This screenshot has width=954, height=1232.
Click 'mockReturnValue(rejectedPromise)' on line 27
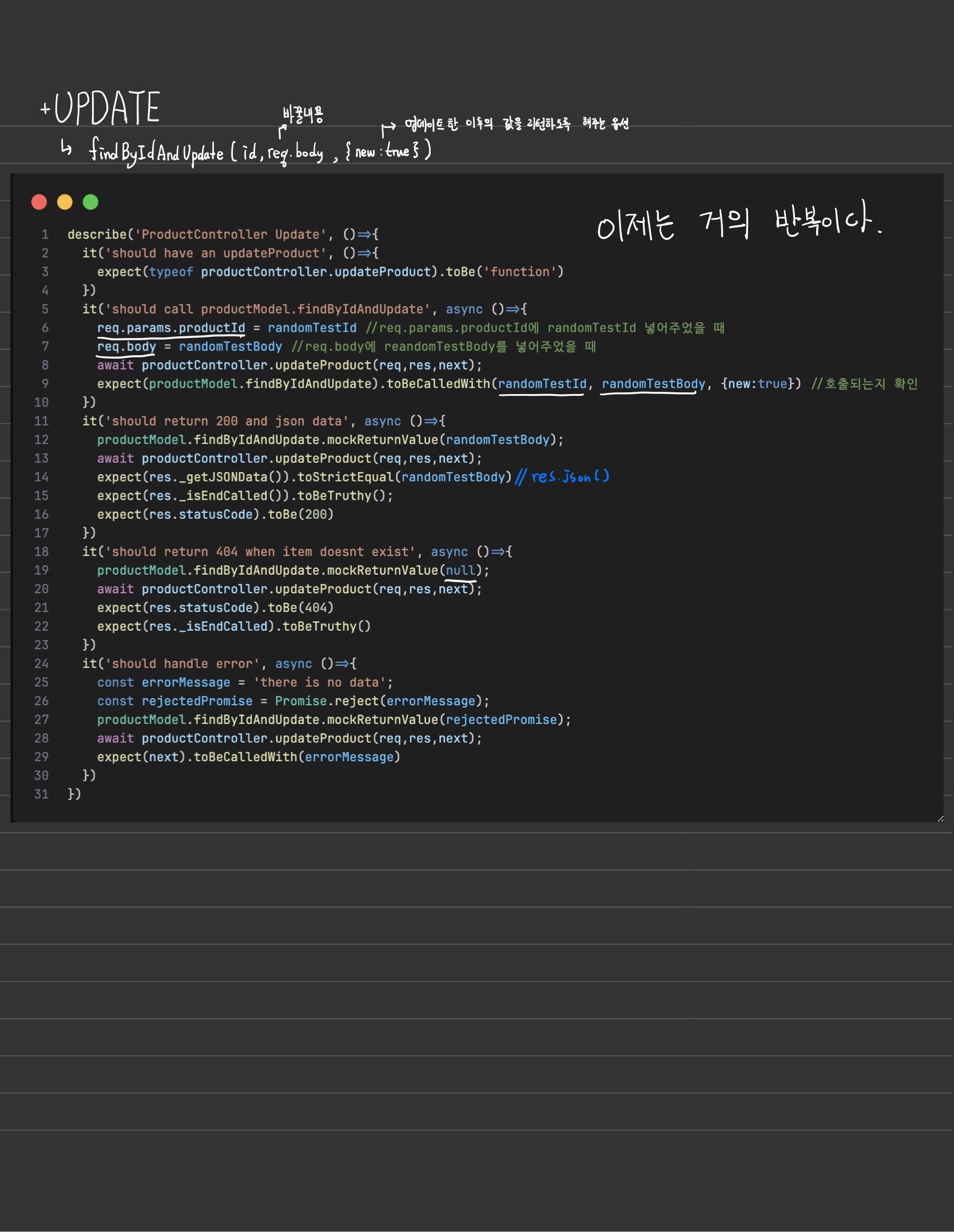(446, 720)
